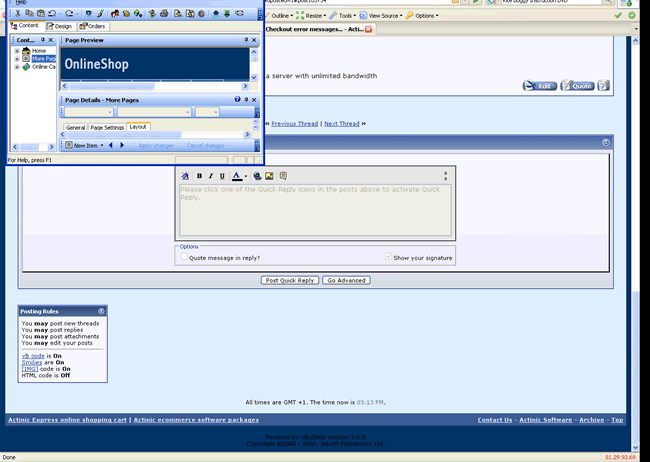Click inside the Quick Reply message box
The width and height of the screenshot is (650, 462).
[x=314, y=210]
